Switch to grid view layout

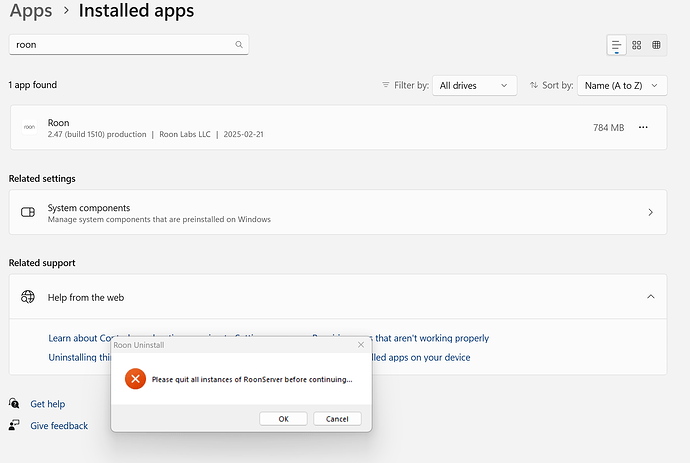[x=636, y=45]
